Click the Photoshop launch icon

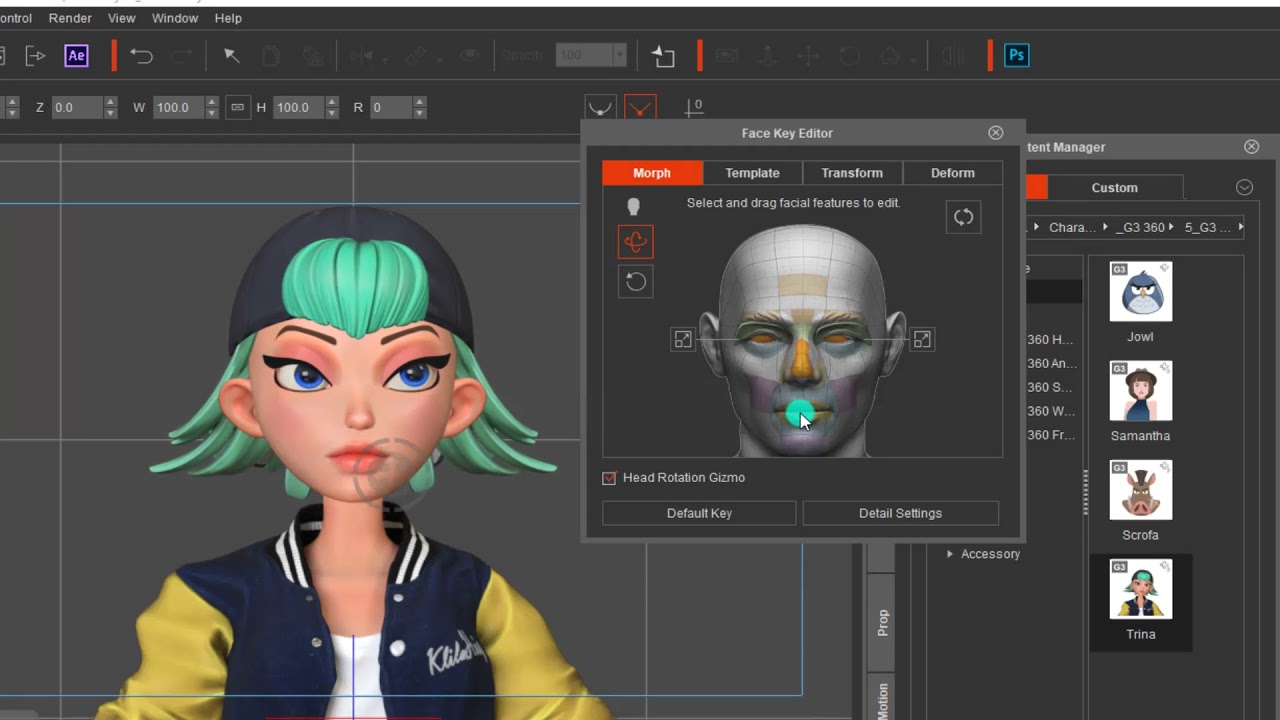1016,56
